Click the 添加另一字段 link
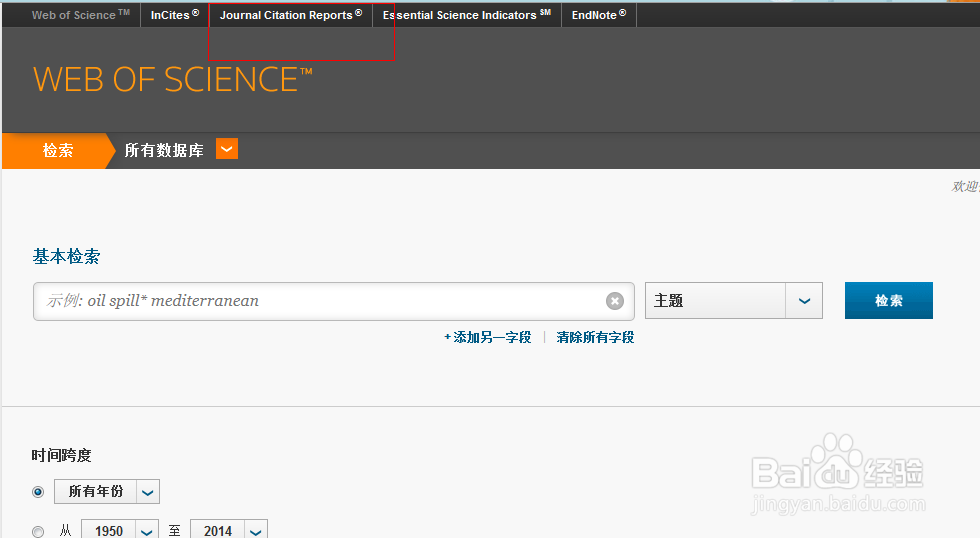This screenshot has width=980, height=538. (488, 337)
